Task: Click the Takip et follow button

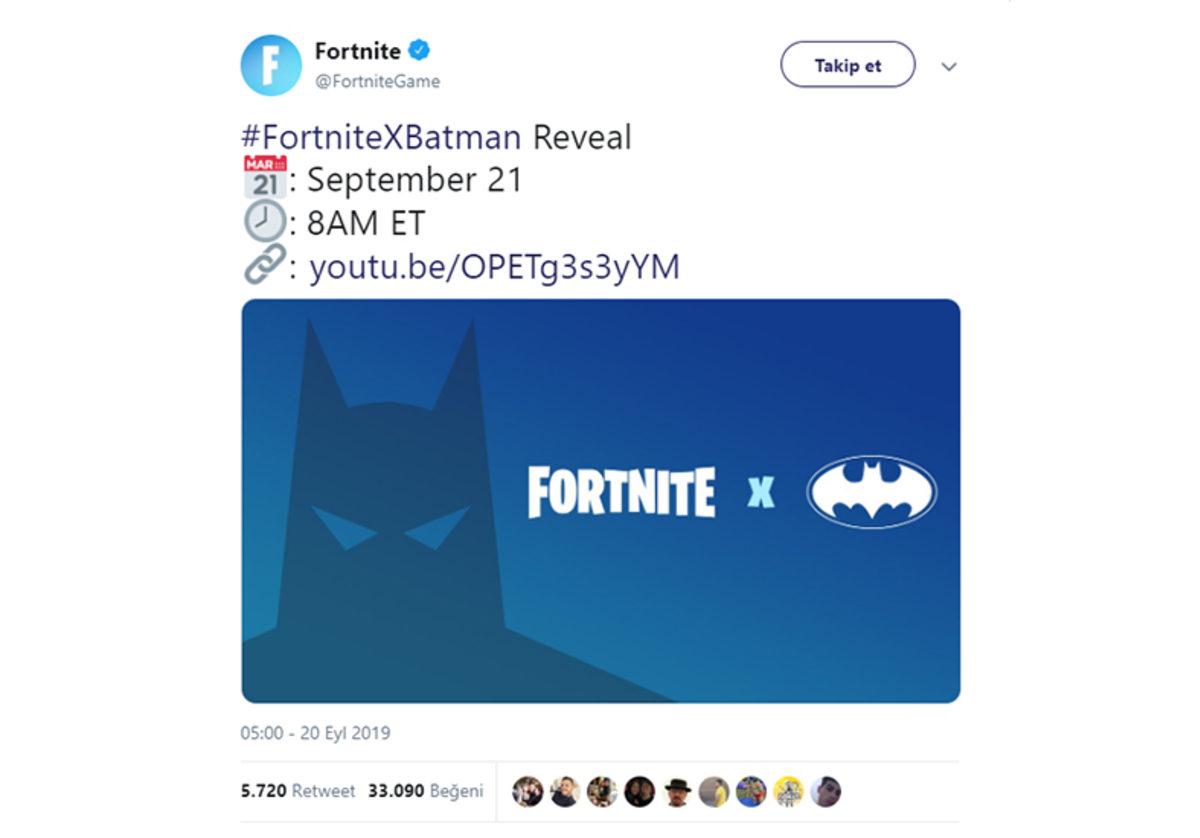Action: pos(846,64)
